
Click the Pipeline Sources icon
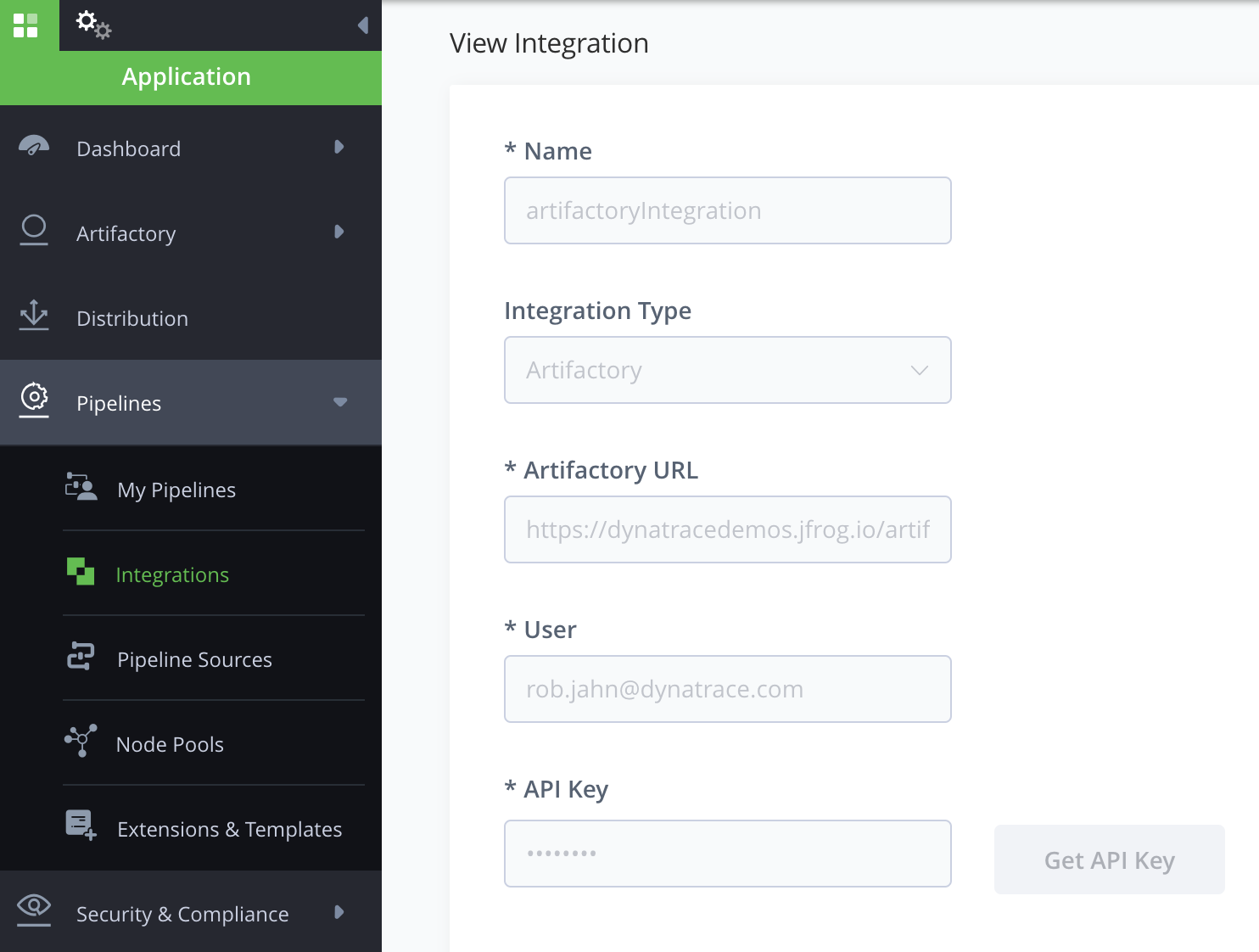[x=81, y=656]
